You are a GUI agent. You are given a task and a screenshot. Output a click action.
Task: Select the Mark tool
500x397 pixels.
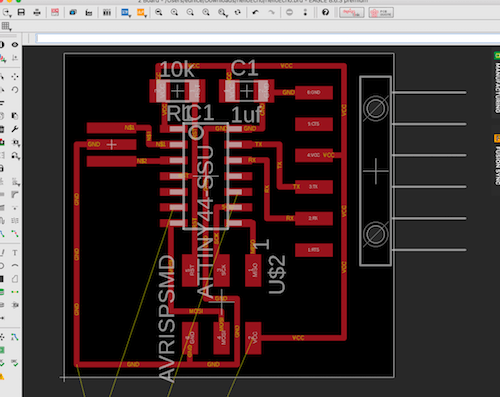pyautogui.click(x=15, y=58)
